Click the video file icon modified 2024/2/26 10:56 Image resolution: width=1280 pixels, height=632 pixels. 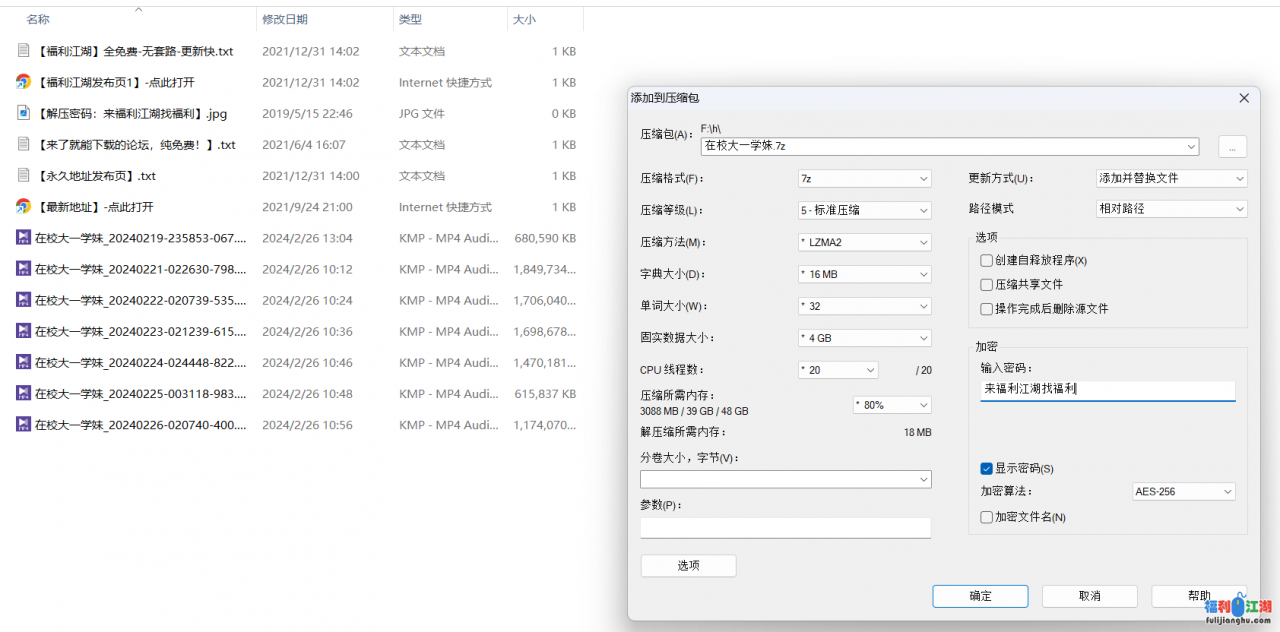point(23,425)
